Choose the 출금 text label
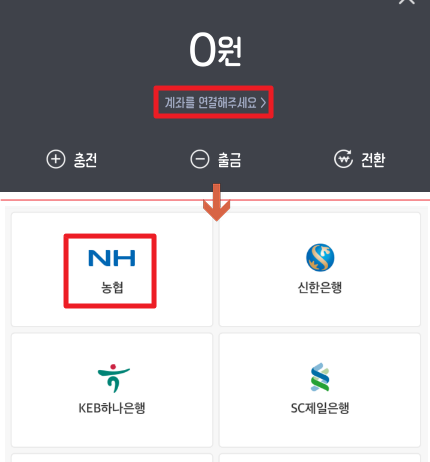430x462 pixels. click(x=229, y=160)
